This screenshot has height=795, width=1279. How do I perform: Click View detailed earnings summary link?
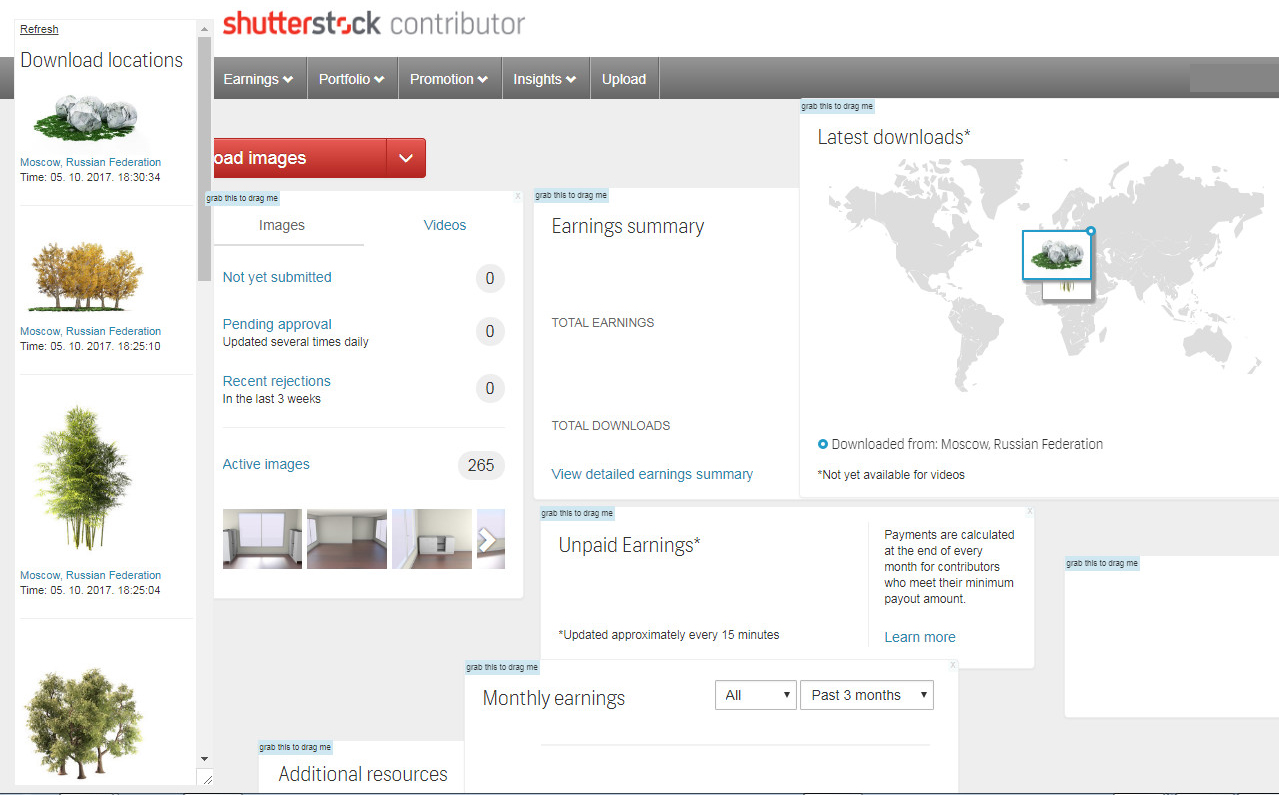(x=652, y=474)
